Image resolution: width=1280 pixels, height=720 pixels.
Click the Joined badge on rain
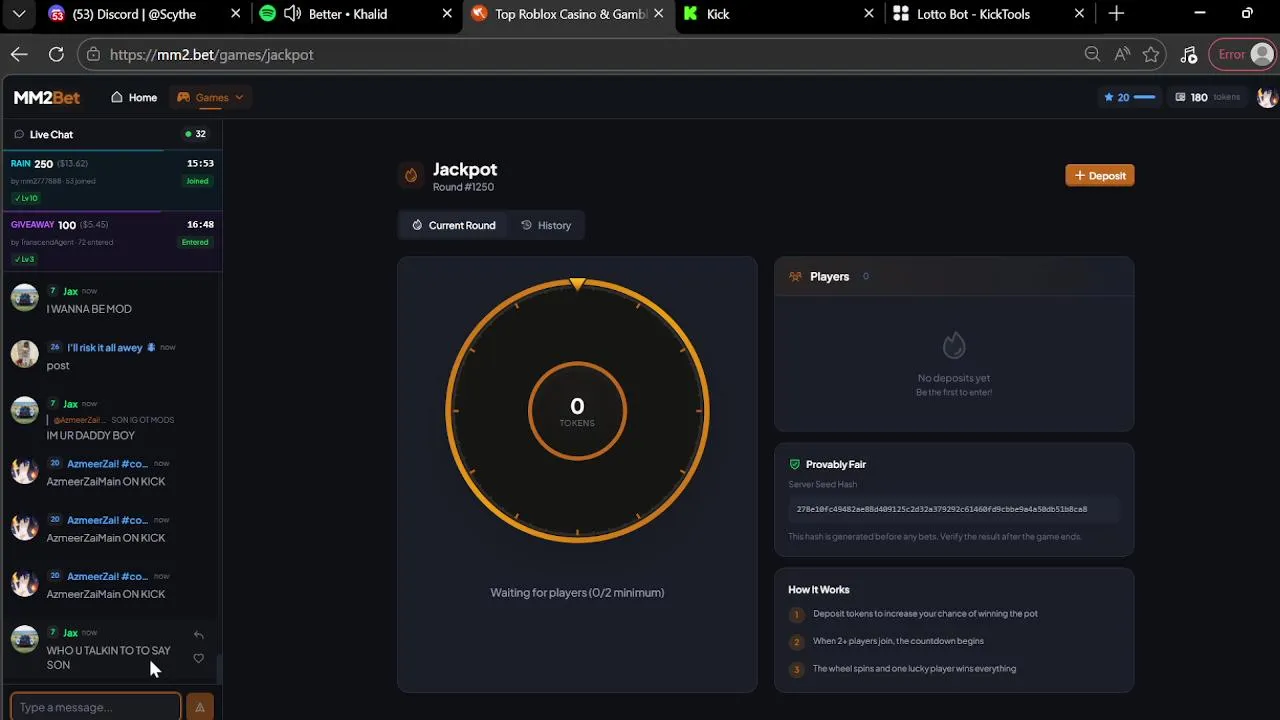197,181
